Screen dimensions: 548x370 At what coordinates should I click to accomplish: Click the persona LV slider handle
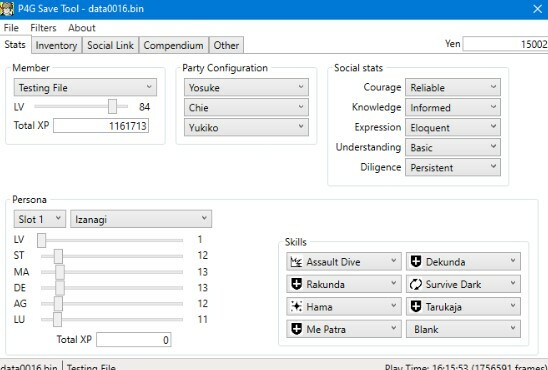click(42, 240)
